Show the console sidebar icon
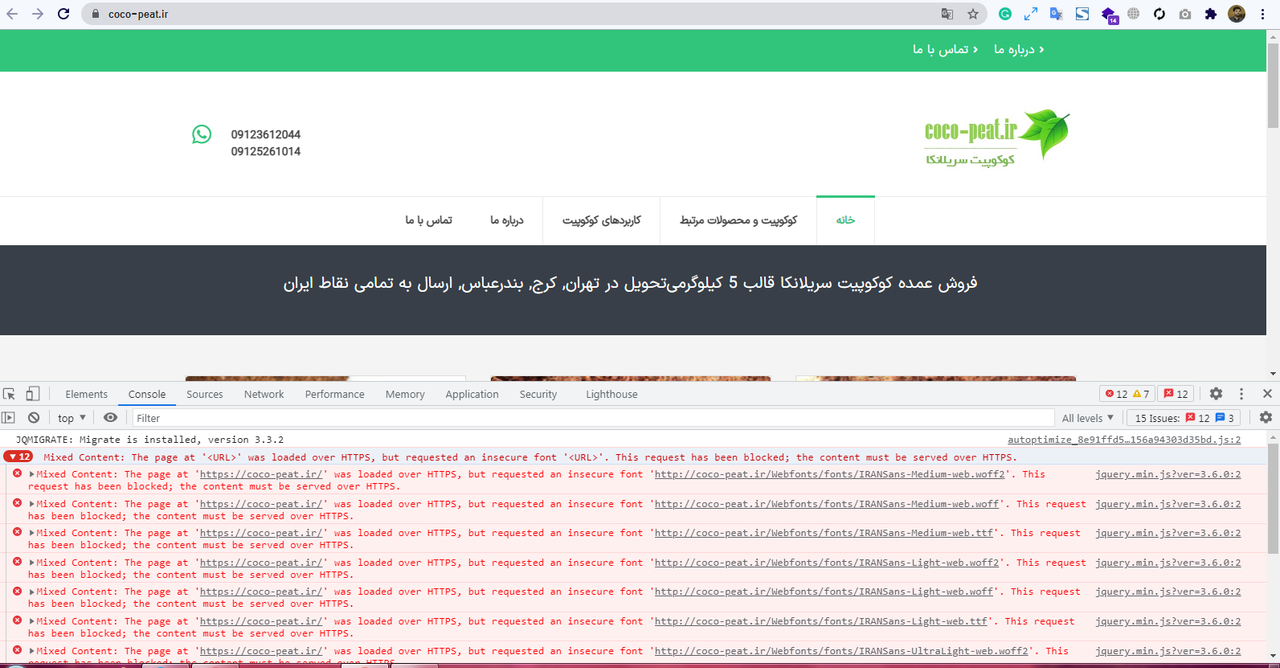Image resolution: width=1280 pixels, height=668 pixels. click(x=9, y=418)
